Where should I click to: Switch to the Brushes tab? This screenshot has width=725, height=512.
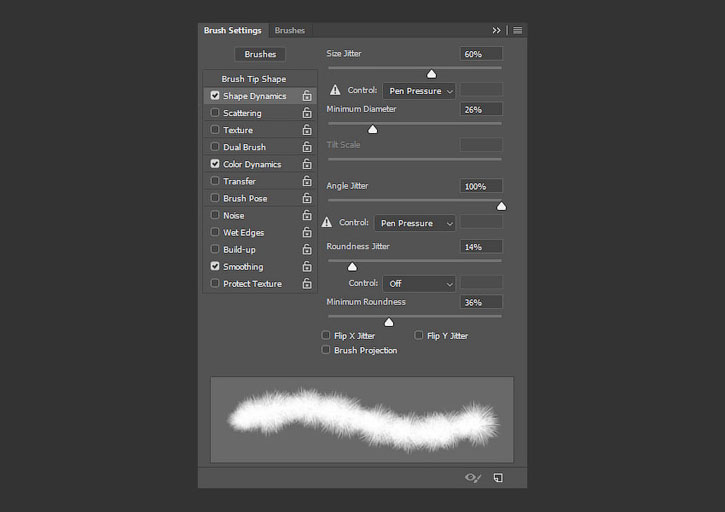(289, 31)
